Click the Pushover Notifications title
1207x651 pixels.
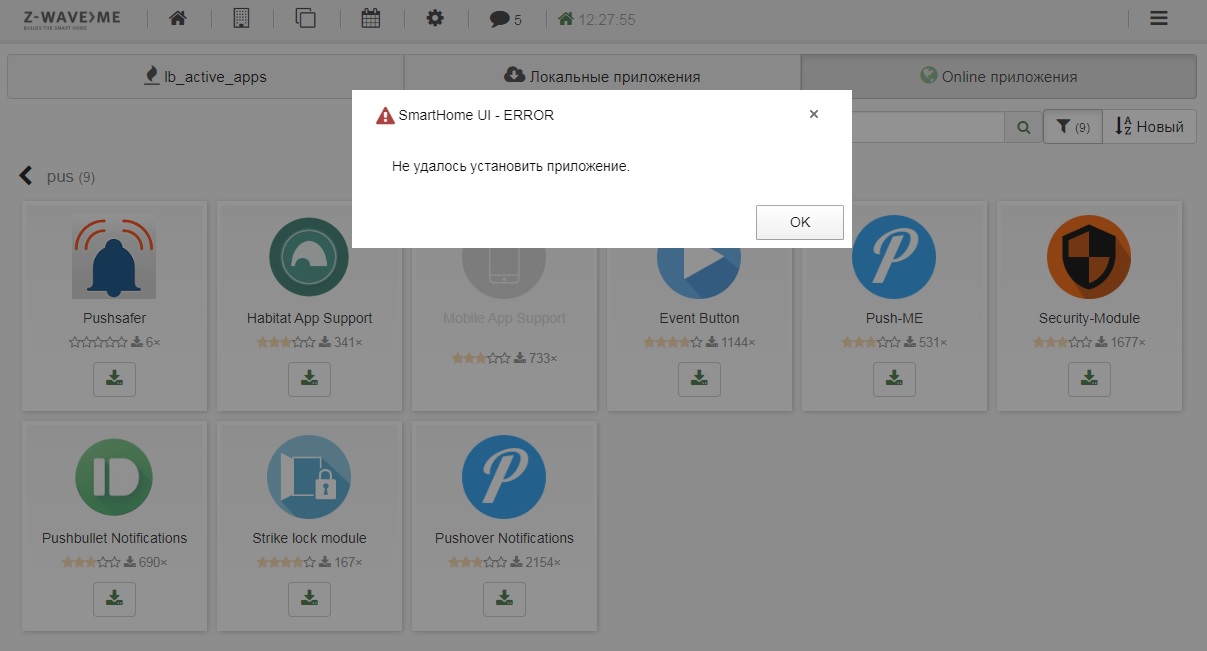tap(504, 538)
